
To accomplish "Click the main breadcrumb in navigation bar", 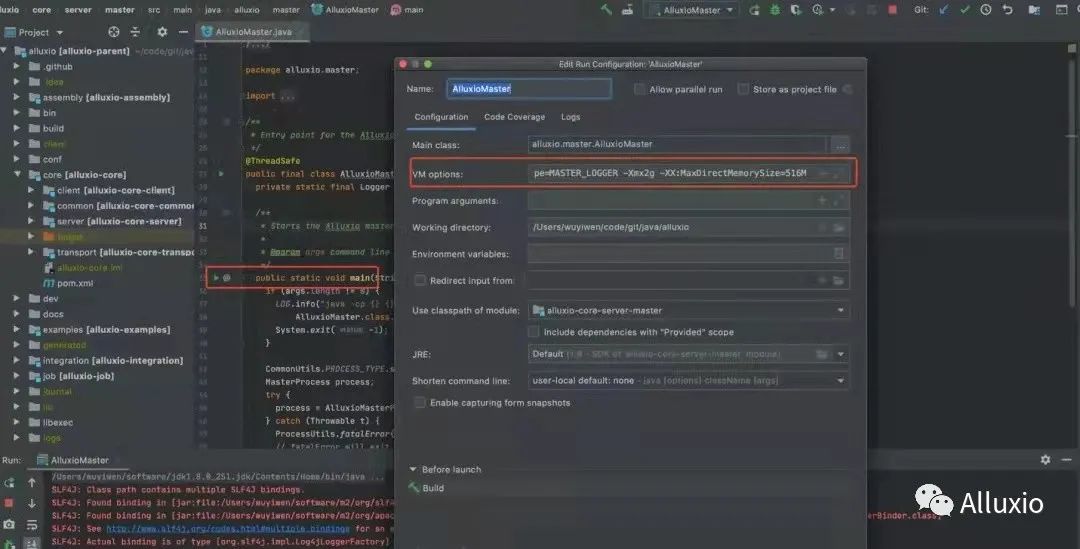I will click(407, 10).
